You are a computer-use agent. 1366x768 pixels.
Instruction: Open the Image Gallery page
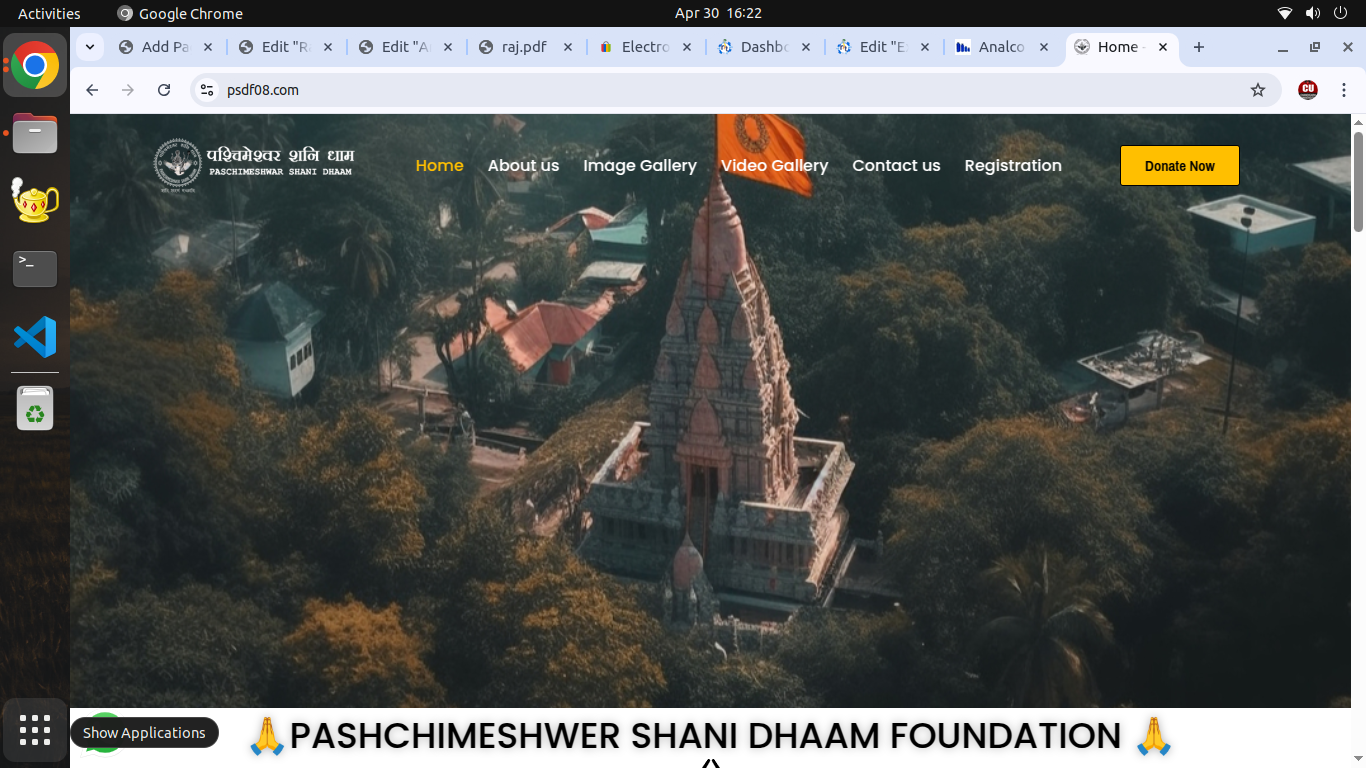pyautogui.click(x=640, y=166)
